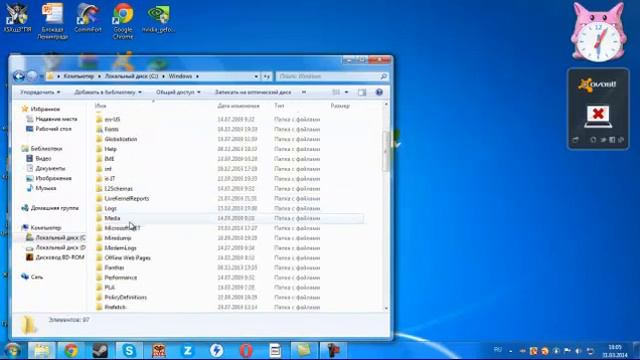Screen dimensions: 640x360
Task: Open the view options dropdown arrow
Action: point(347,92)
